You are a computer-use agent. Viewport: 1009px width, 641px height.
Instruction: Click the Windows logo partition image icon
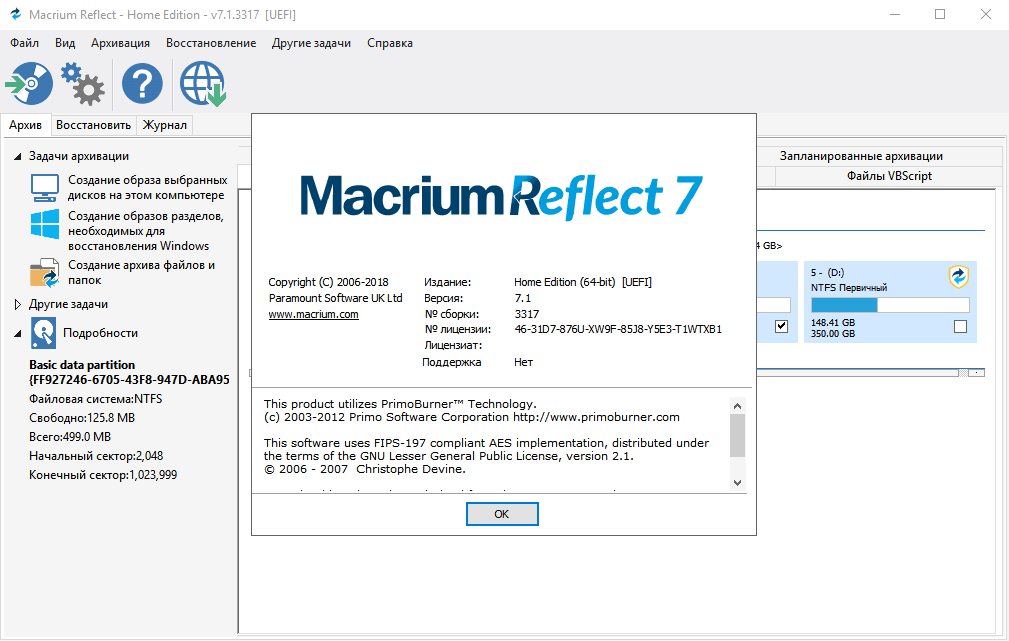(x=44, y=224)
